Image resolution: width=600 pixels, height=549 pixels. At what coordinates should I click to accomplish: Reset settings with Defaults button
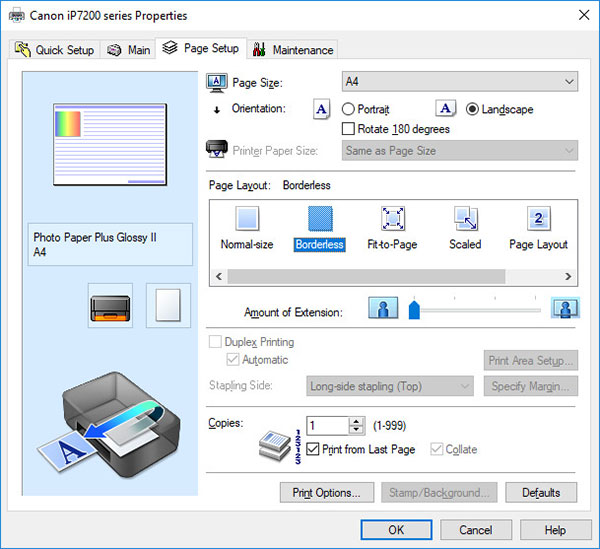tap(541, 492)
